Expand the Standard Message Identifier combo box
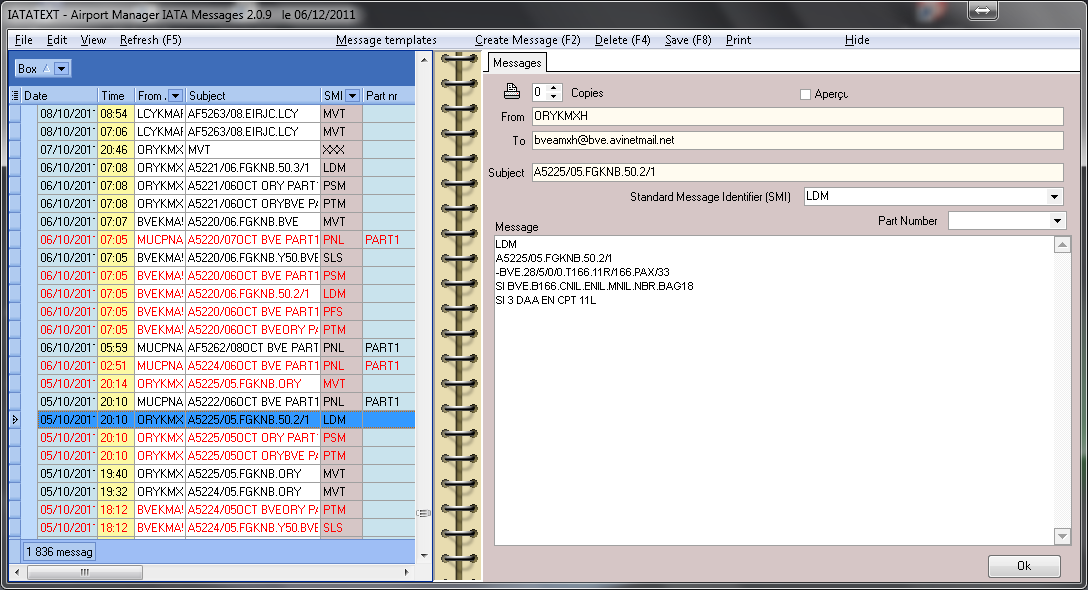 pyautogui.click(x=1054, y=197)
